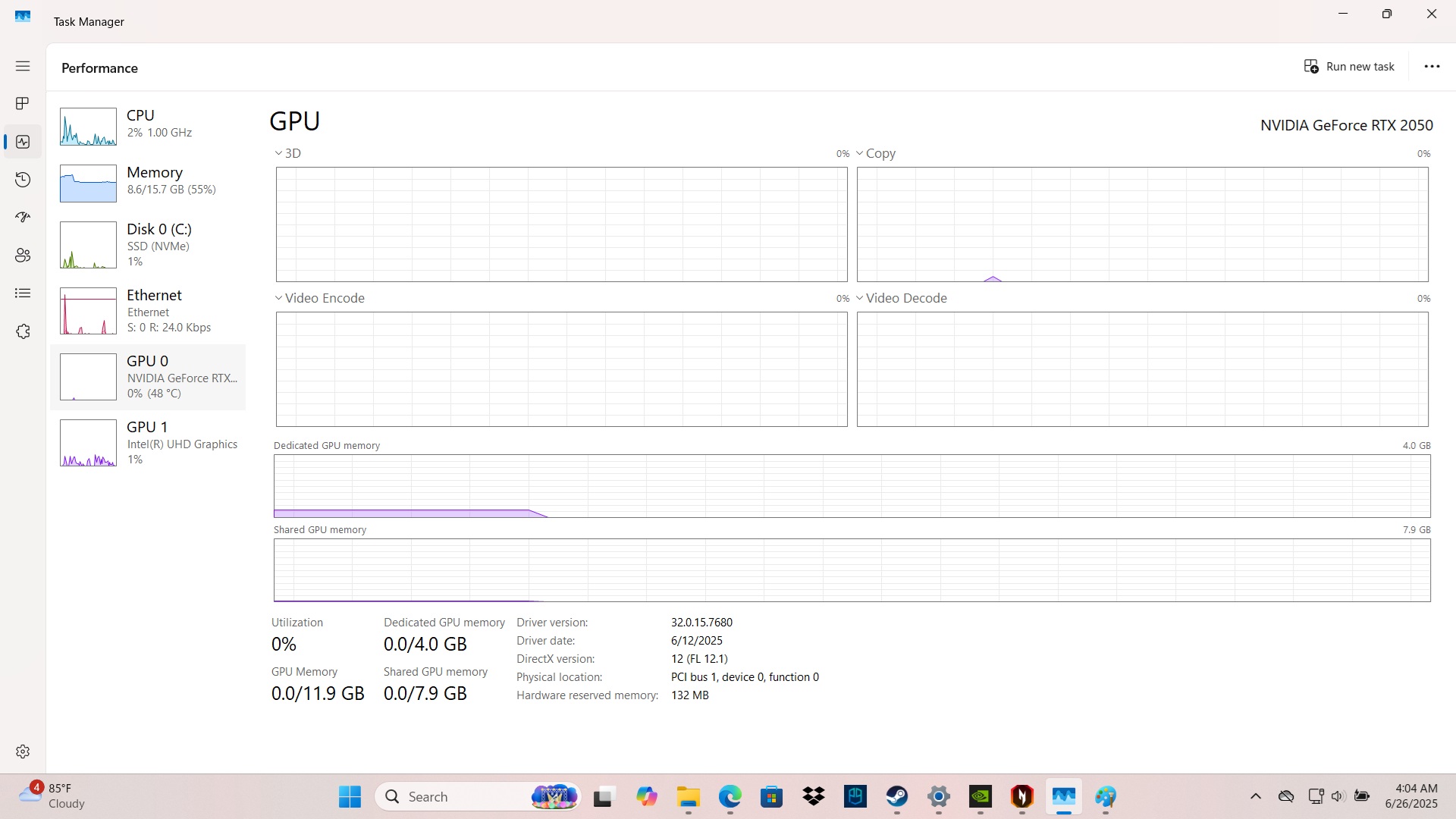
Task: Open the App history page icon
Action: [23, 180]
